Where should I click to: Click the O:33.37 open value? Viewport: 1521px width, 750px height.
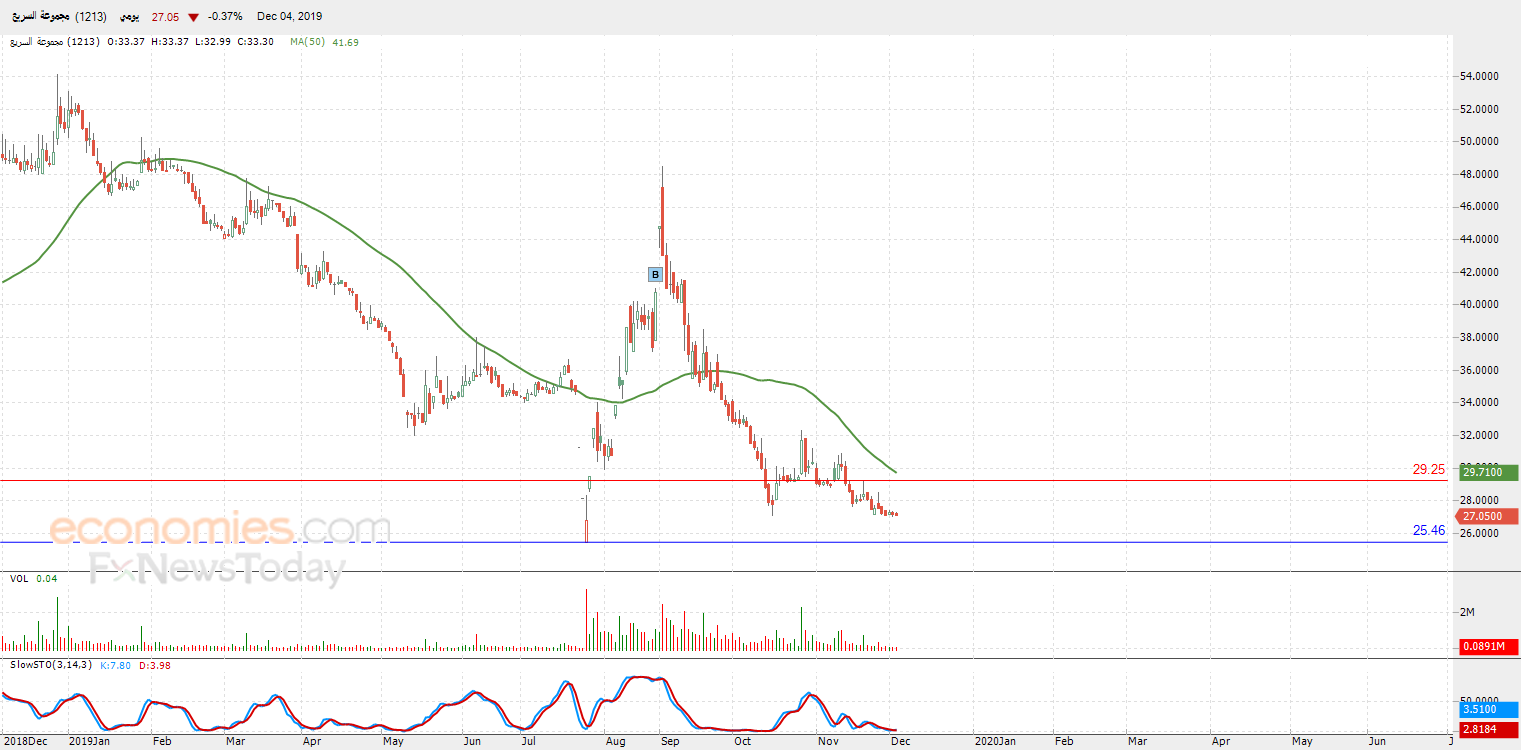pyautogui.click(x=126, y=42)
